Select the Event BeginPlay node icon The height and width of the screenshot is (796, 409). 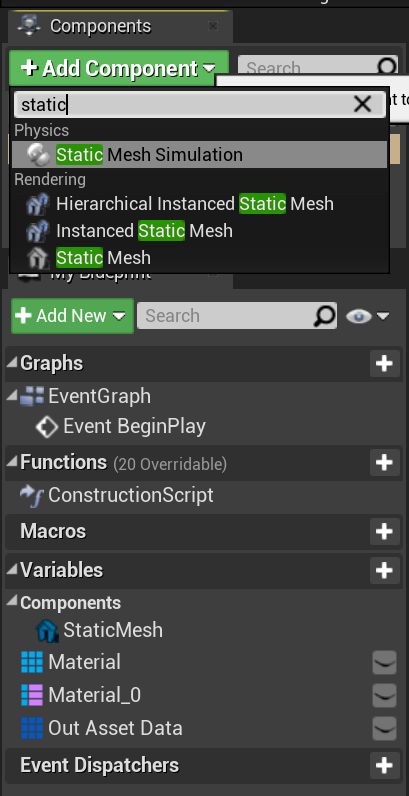[47, 426]
